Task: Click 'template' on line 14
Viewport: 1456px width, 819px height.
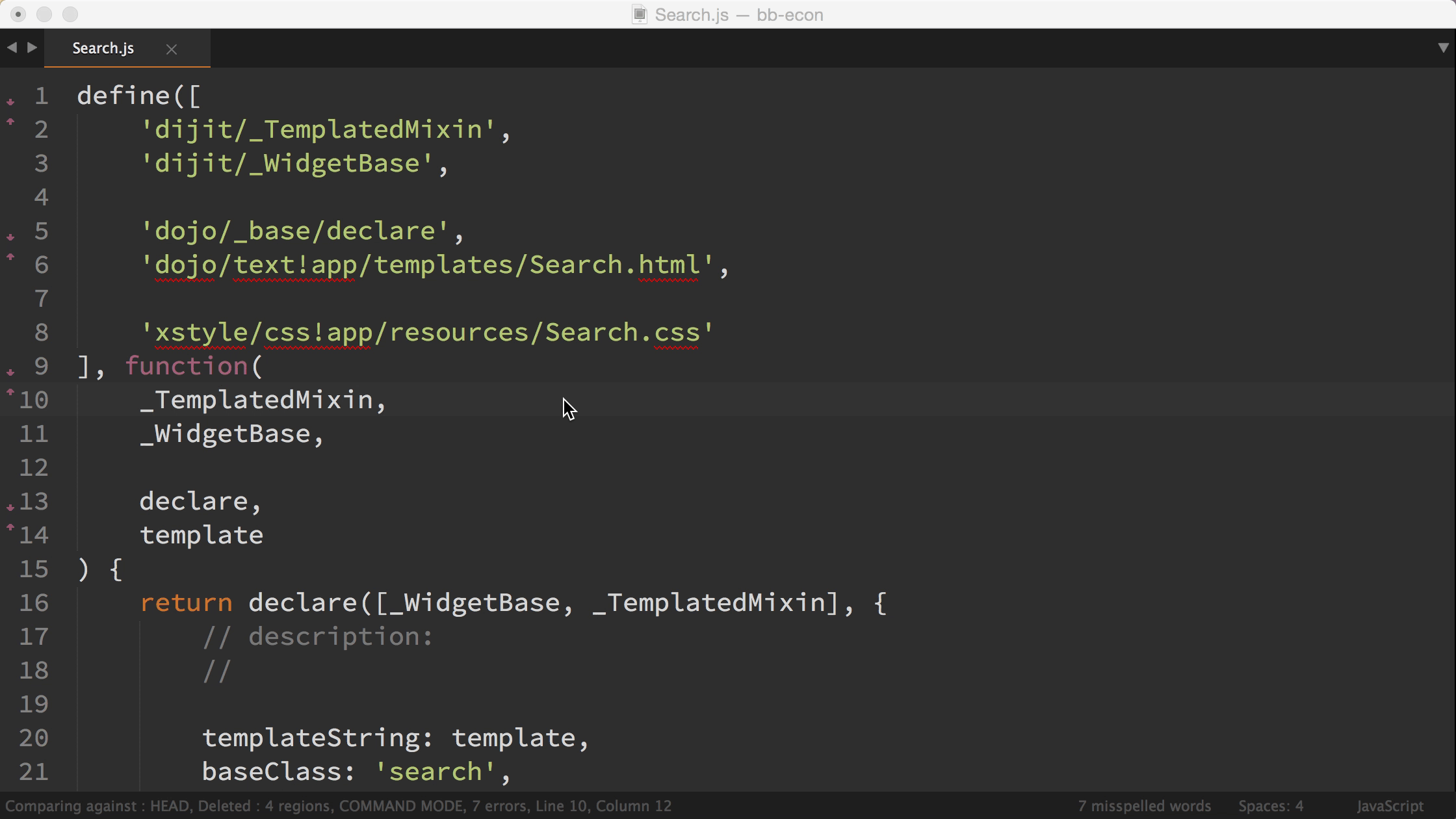Action: (201, 535)
